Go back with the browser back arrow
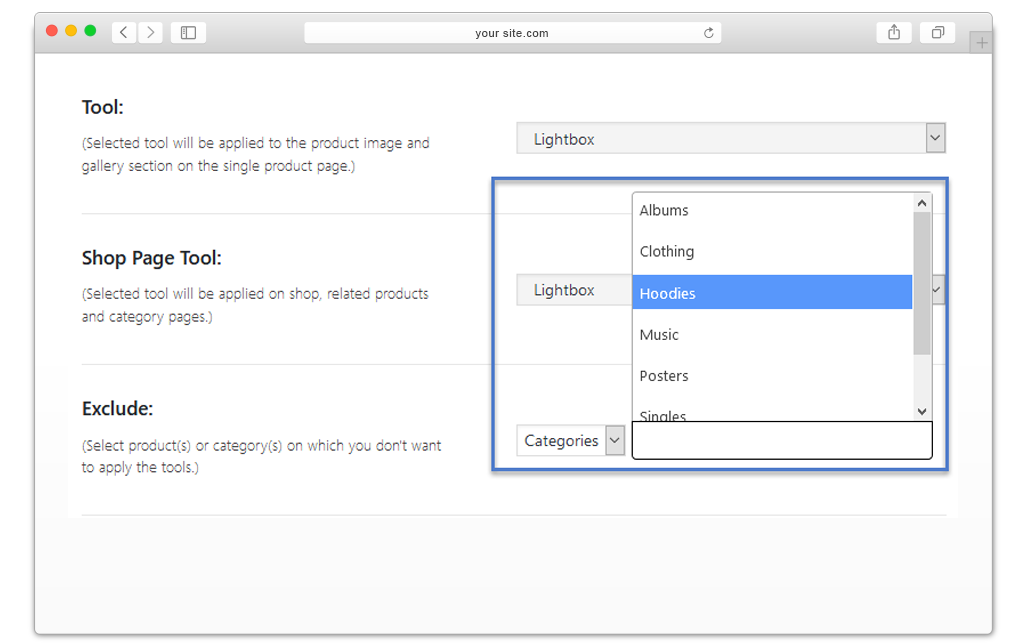This screenshot has height=643, width=1024. click(x=123, y=32)
